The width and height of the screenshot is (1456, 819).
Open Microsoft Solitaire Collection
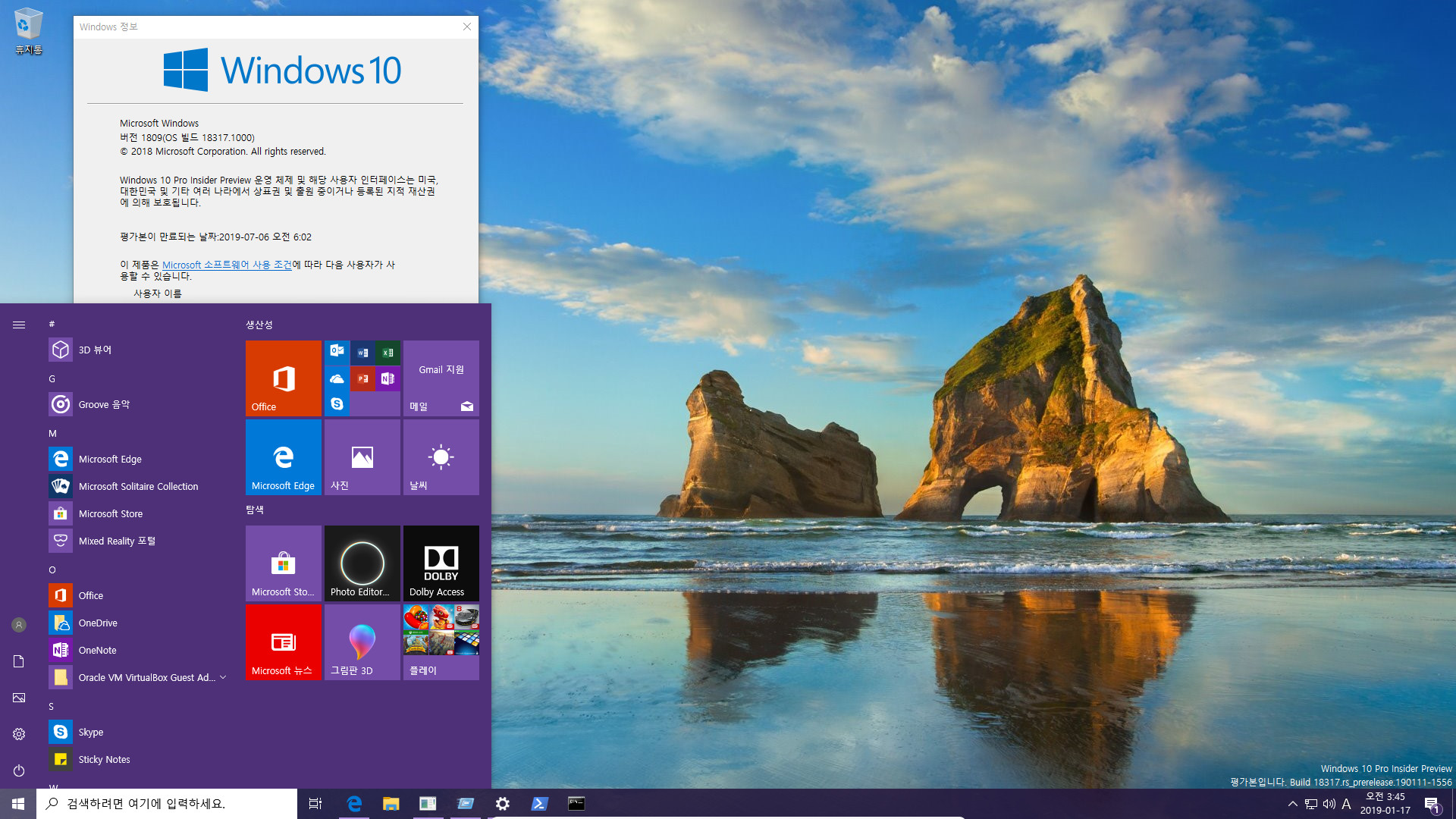[x=140, y=486]
